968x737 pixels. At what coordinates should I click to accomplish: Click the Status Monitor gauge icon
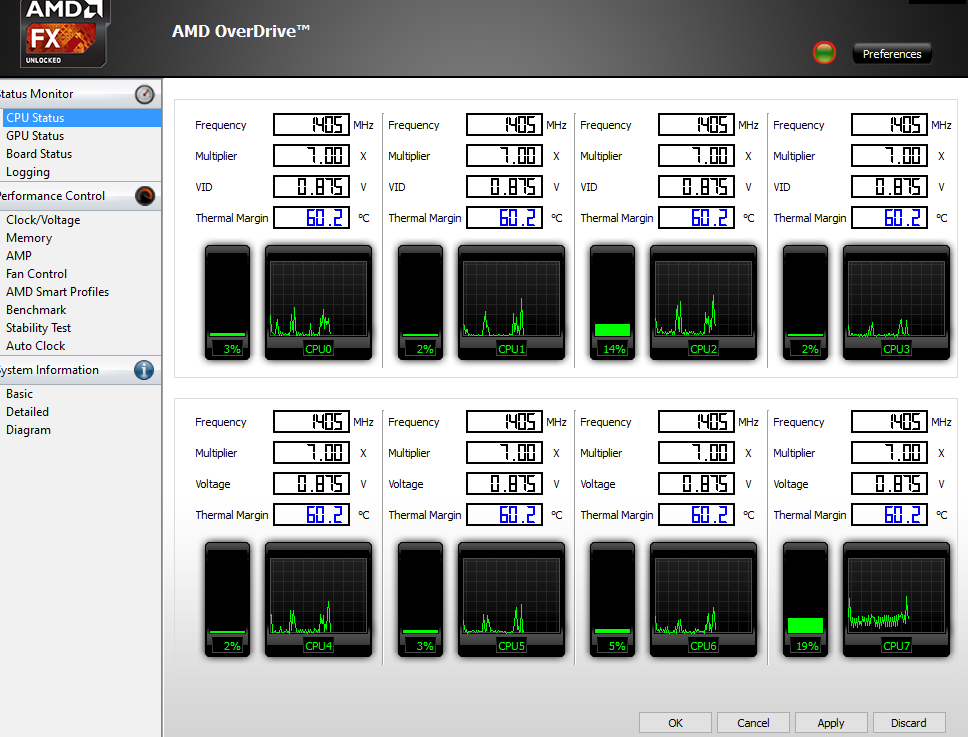144,94
